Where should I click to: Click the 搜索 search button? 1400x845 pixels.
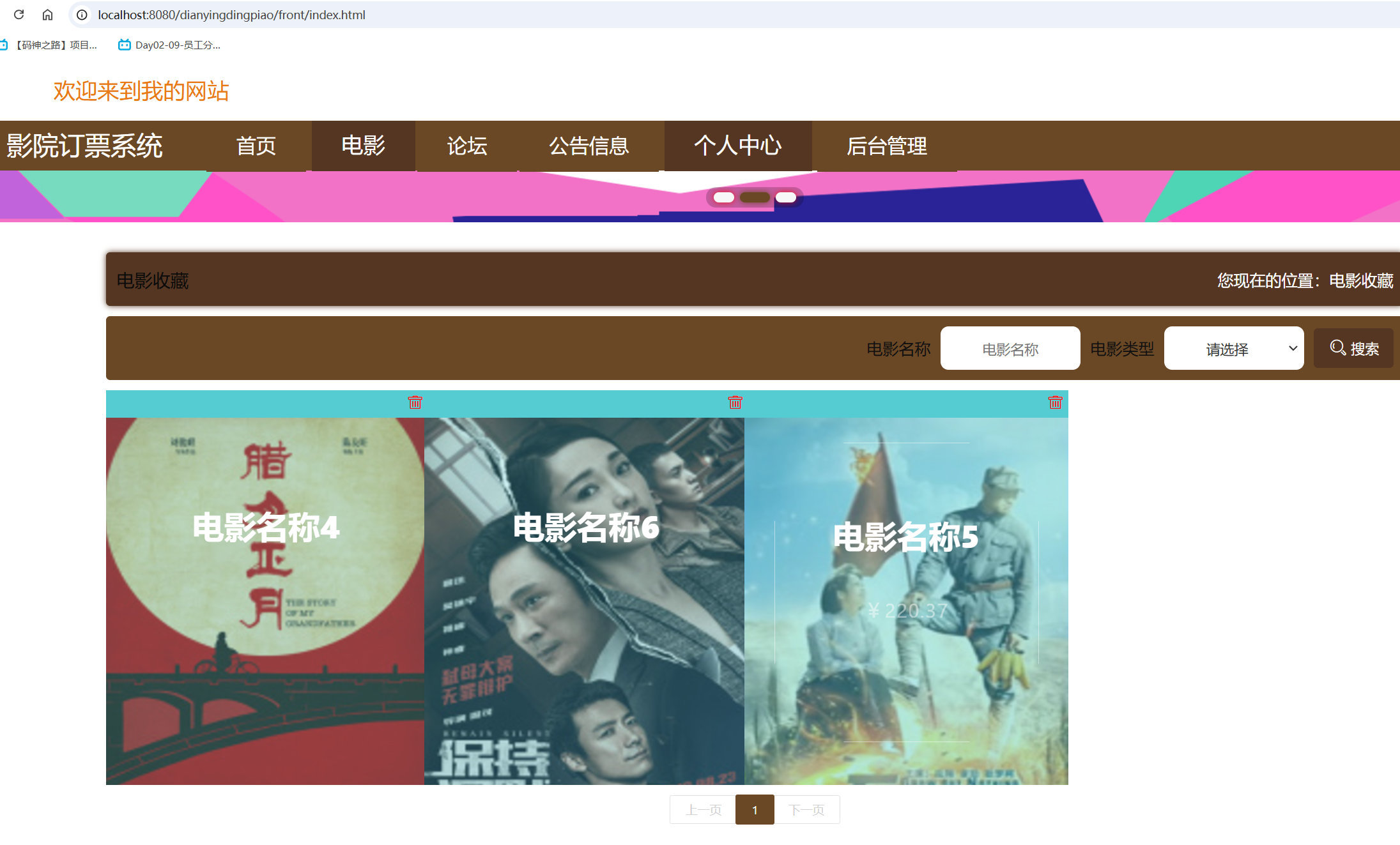pyautogui.click(x=1353, y=348)
